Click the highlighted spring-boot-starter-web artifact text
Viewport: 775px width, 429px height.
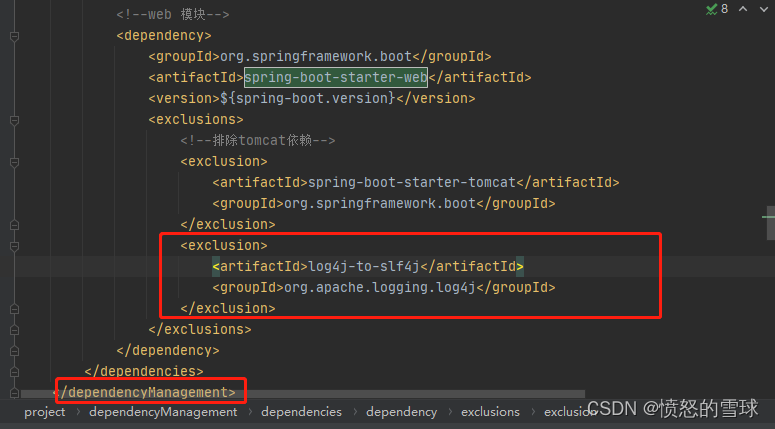click(336, 77)
